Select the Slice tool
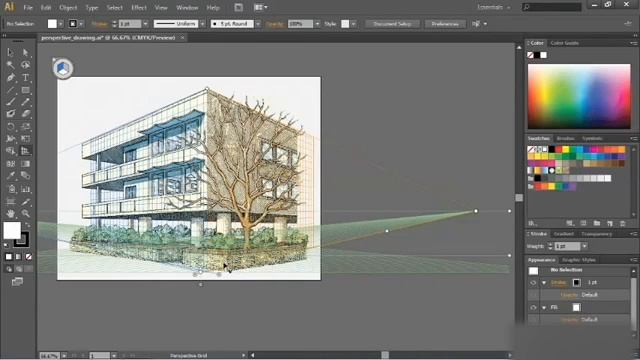Viewport: 640px width, 360px height. coord(25,202)
